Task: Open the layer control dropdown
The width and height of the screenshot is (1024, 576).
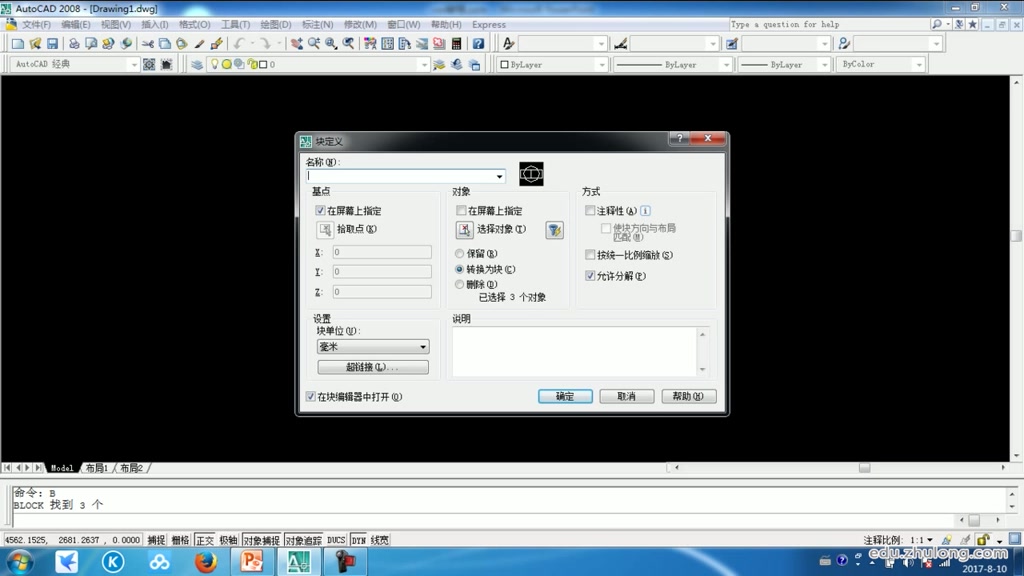Action: coord(425,63)
